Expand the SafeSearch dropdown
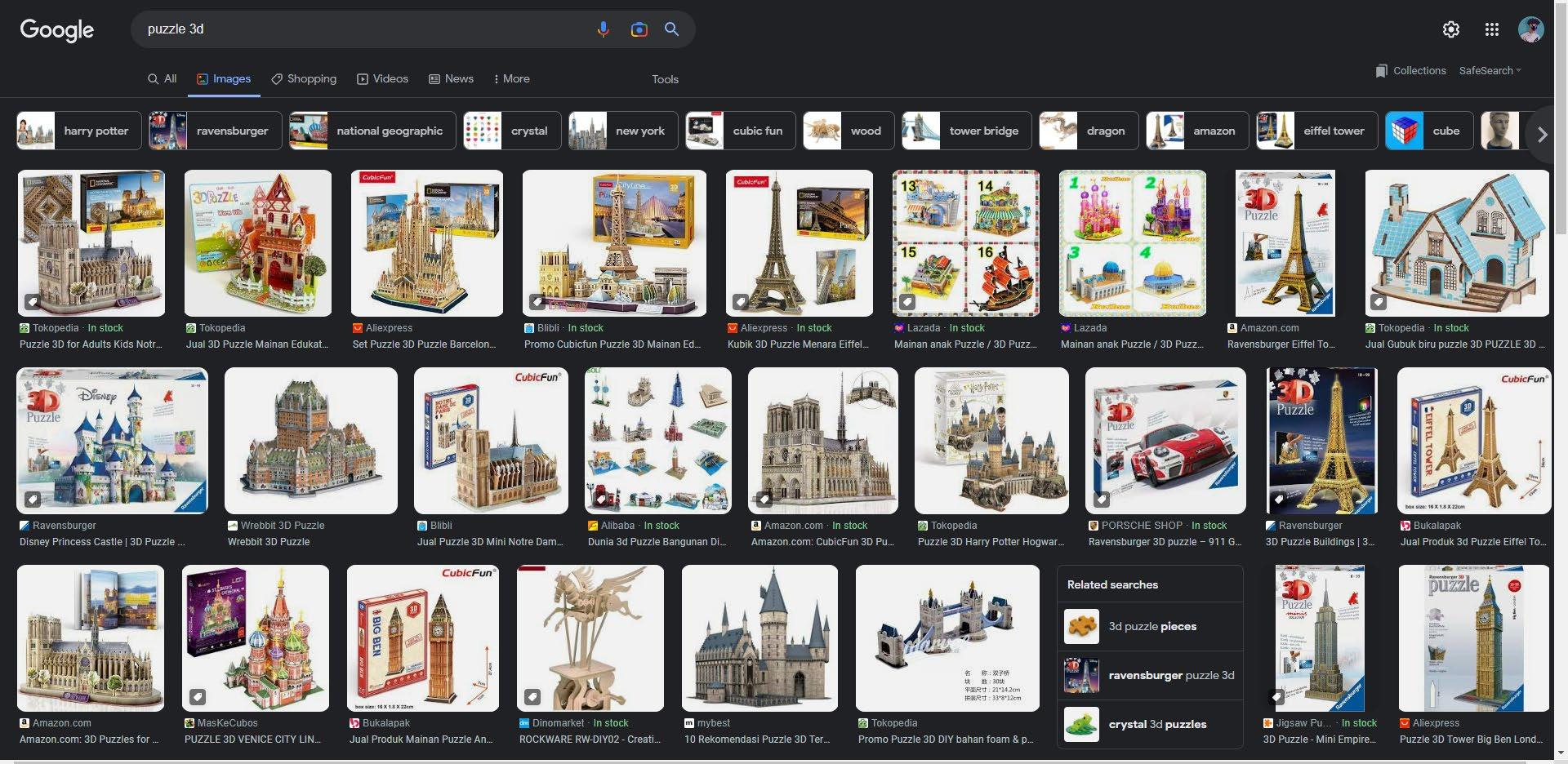The width and height of the screenshot is (1568, 764). tap(1490, 71)
